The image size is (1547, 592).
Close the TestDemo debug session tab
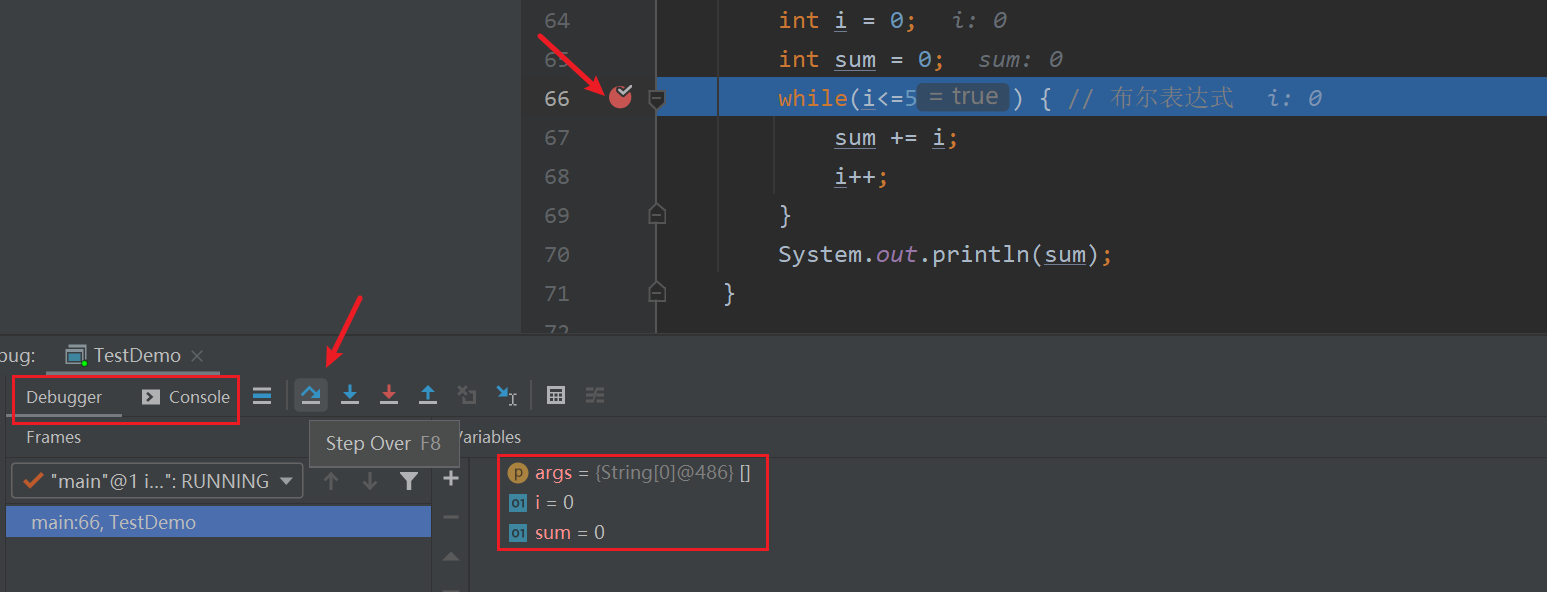click(x=197, y=356)
